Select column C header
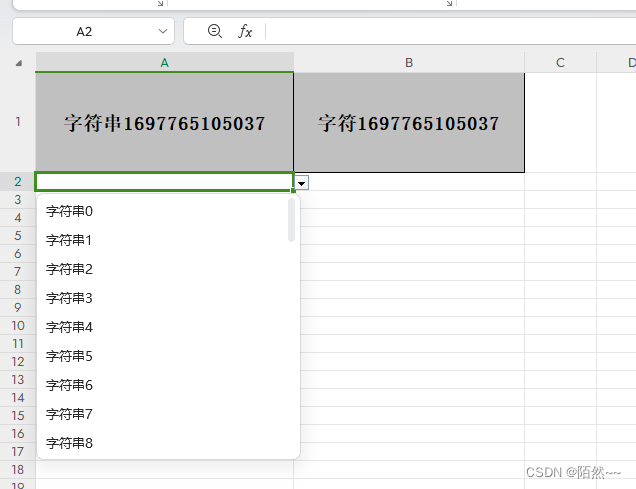Viewport: 636px width, 489px height. tap(560, 62)
